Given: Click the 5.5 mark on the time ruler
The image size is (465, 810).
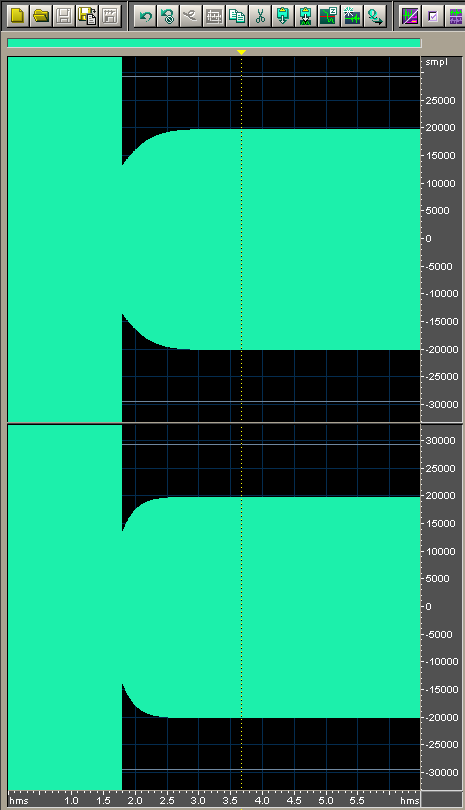Looking at the screenshot, I should 357,800.
